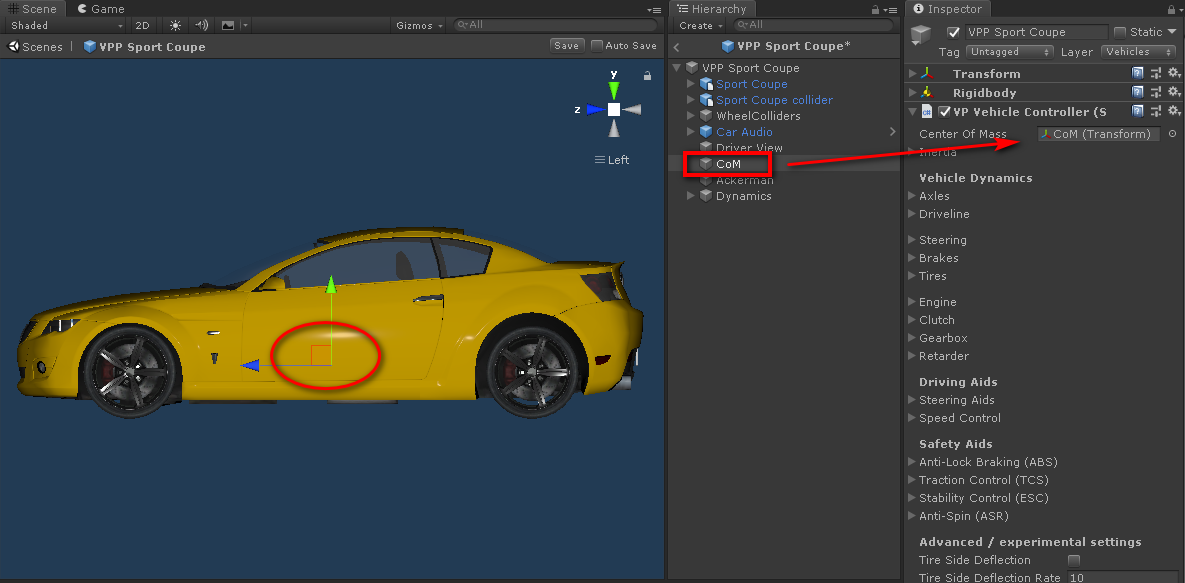Toggle scene audio speaker icon
This screenshot has width=1185, height=583.
coord(202,25)
